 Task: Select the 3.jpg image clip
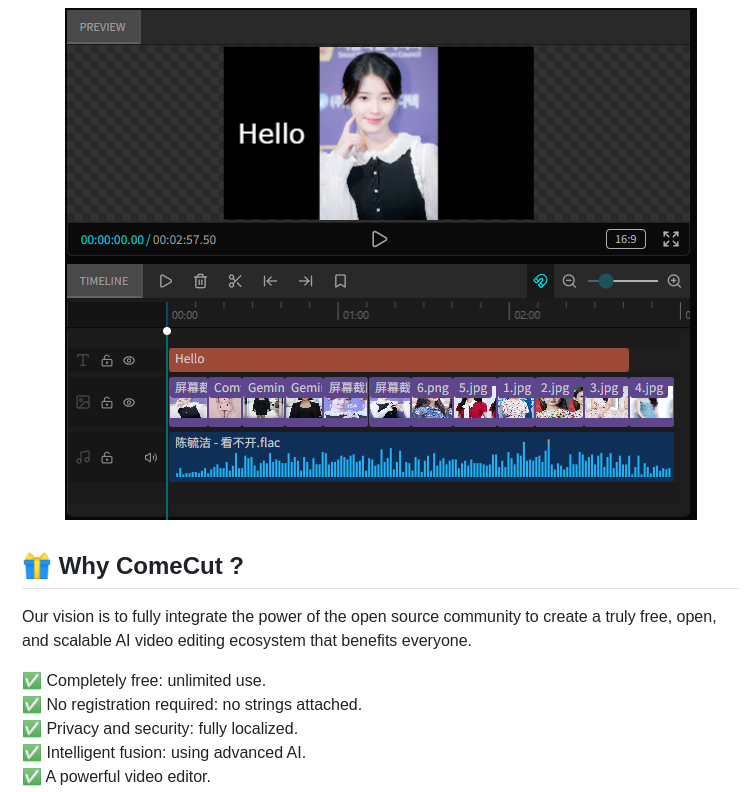click(x=606, y=402)
